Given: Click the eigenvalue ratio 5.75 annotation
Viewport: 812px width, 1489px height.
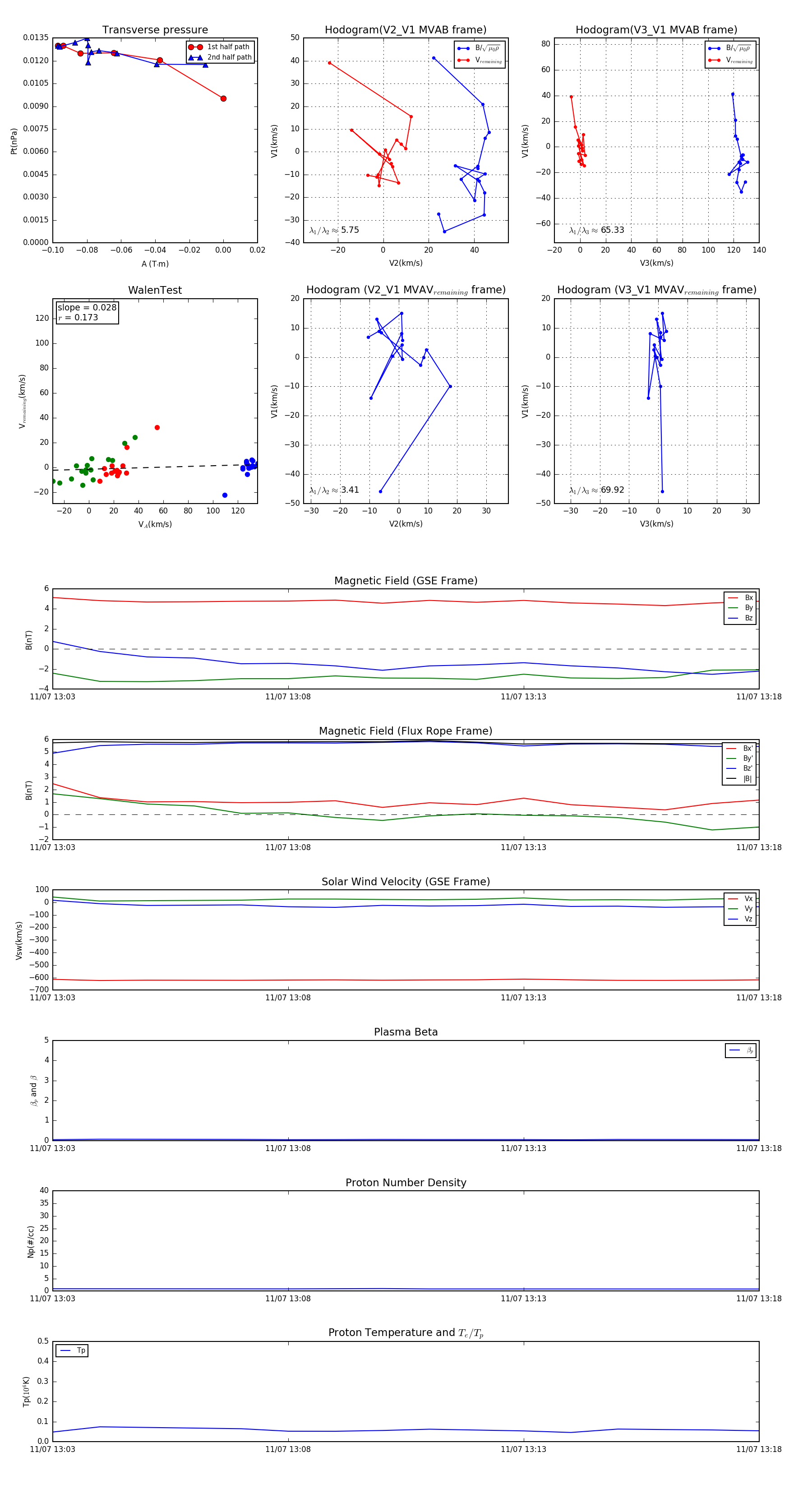Looking at the screenshot, I should (334, 230).
